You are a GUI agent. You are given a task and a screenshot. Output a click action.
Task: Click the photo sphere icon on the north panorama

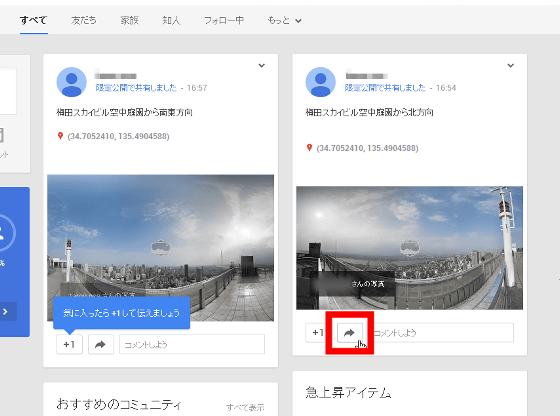(409, 247)
